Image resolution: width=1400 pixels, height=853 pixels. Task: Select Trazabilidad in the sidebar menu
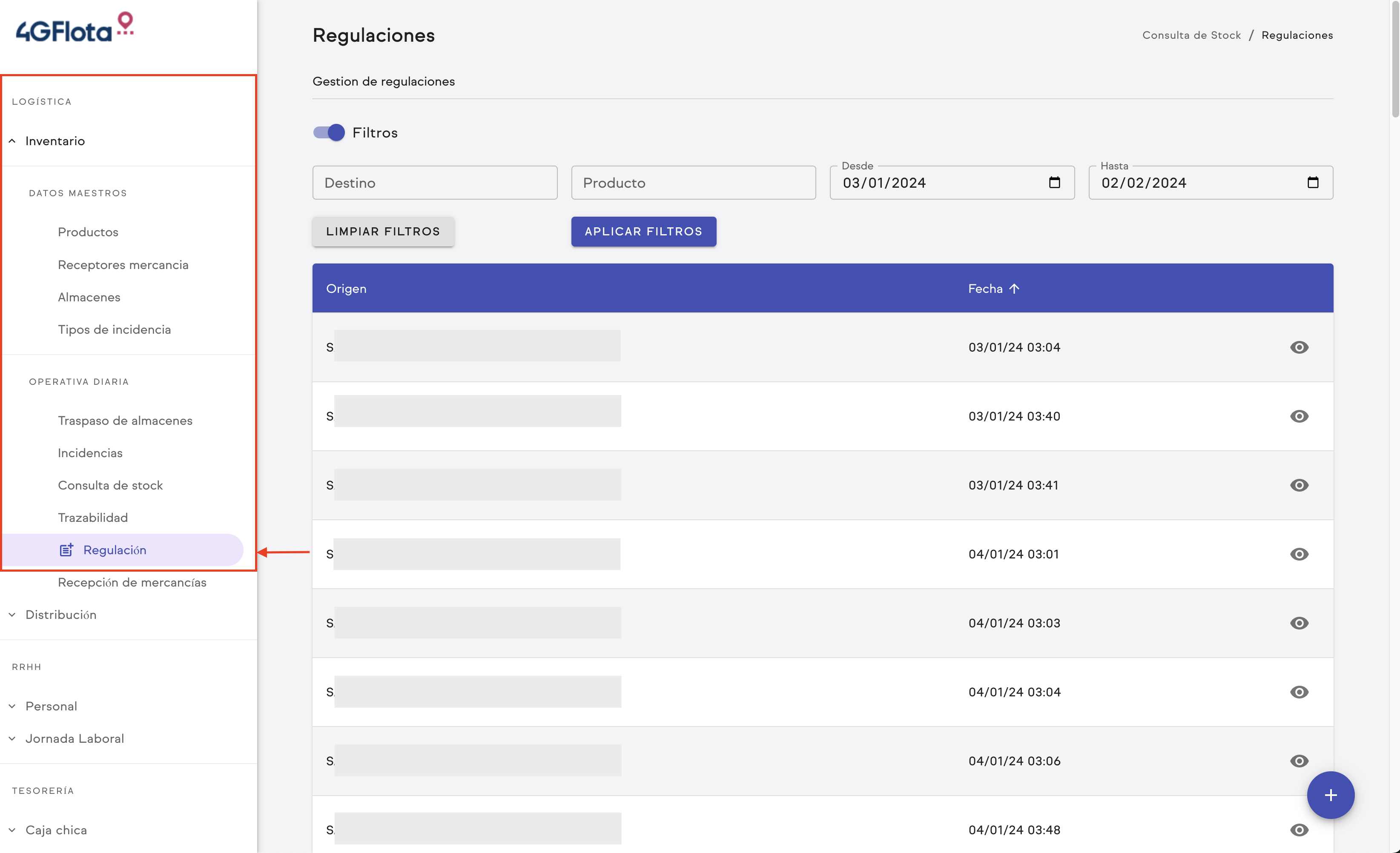93,517
